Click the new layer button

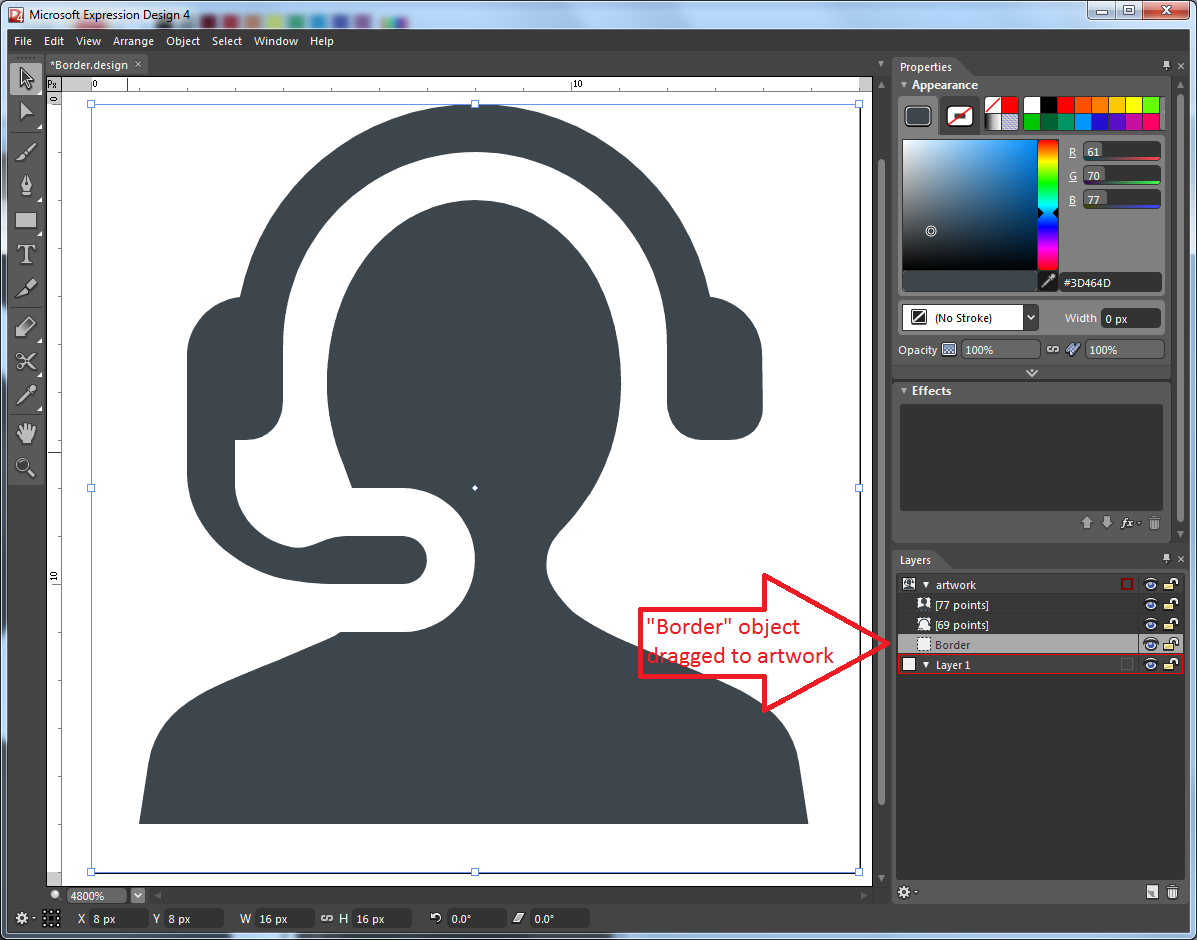(1152, 892)
